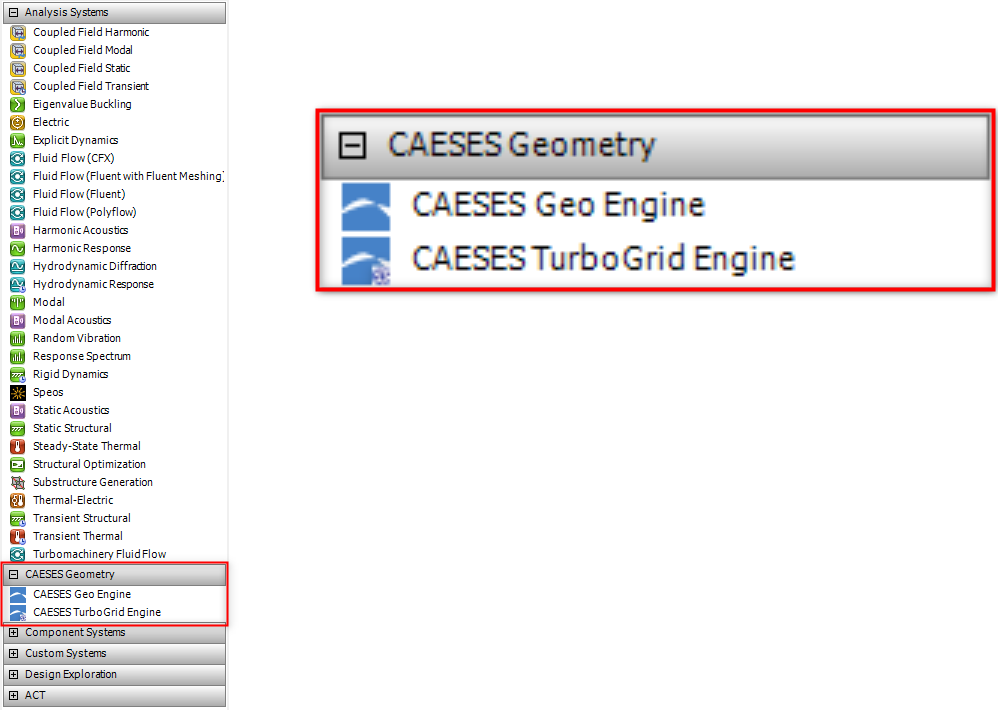Click the Eigenvalue Buckling label
Image resolution: width=998 pixels, height=710 pixels.
click(x=82, y=104)
